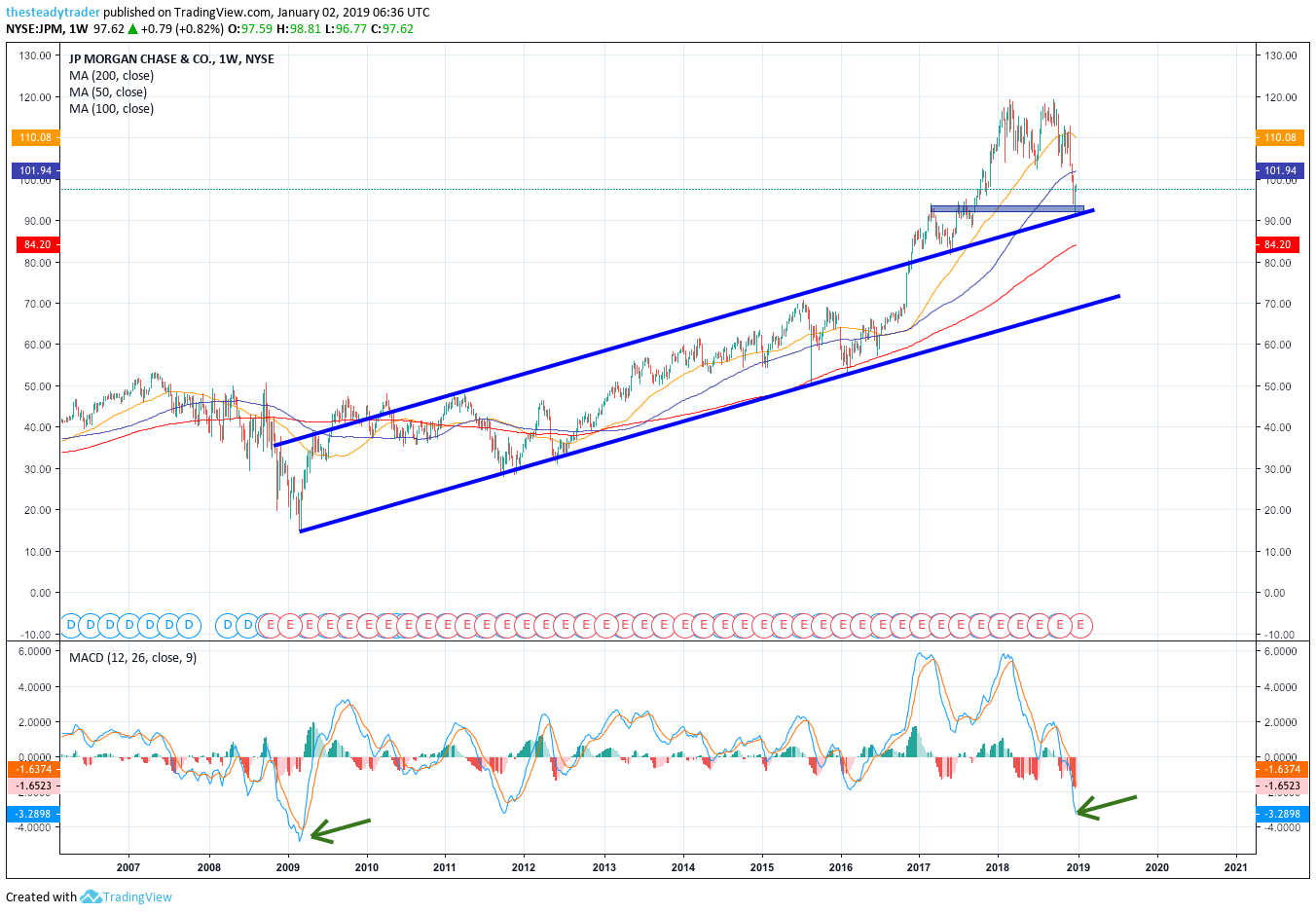Click 6.0000 on the left MACD scale
Screen dimensions: 1316x914
pos(35,652)
